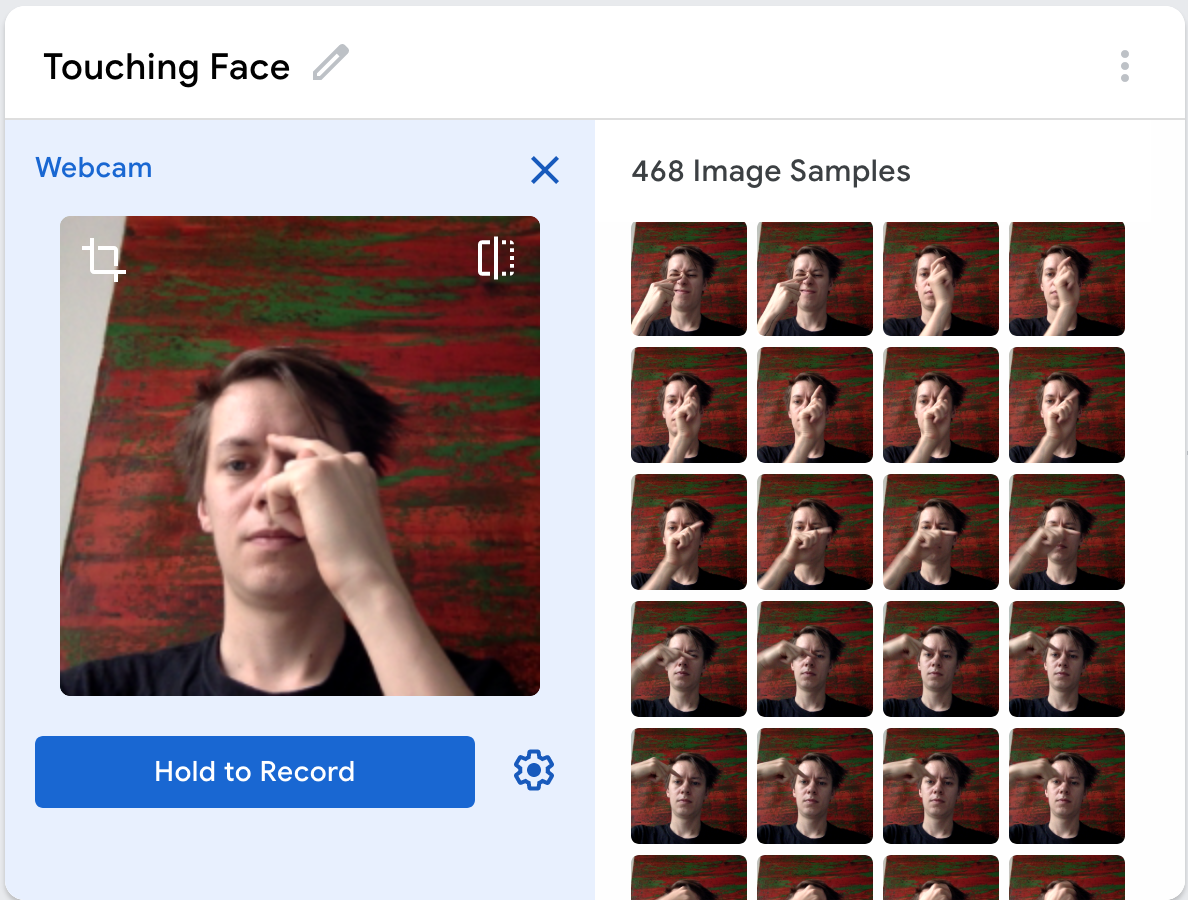
Task: Select first sample thumbnail in fifth row
Action: click(x=689, y=786)
